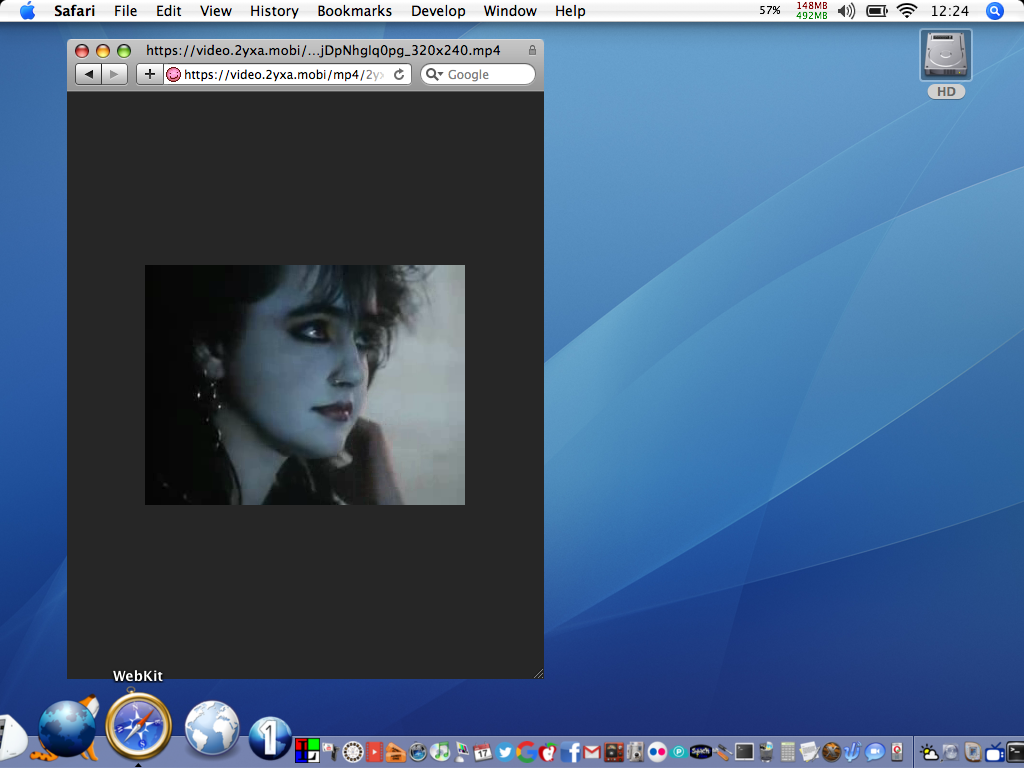The width and height of the screenshot is (1024, 768).
Task: Reload the page using the refresh icon
Action: click(399, 74)
